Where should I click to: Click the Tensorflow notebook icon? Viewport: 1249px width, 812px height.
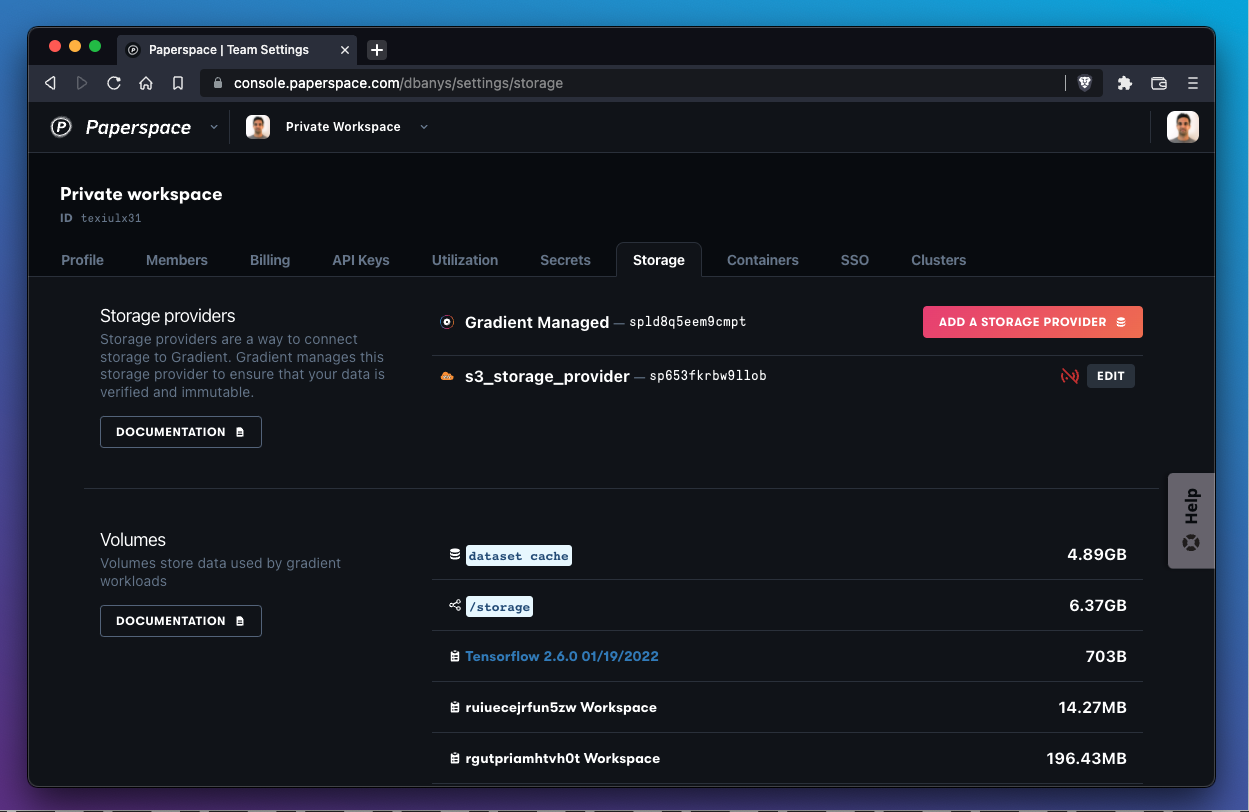tap(455, 657)
